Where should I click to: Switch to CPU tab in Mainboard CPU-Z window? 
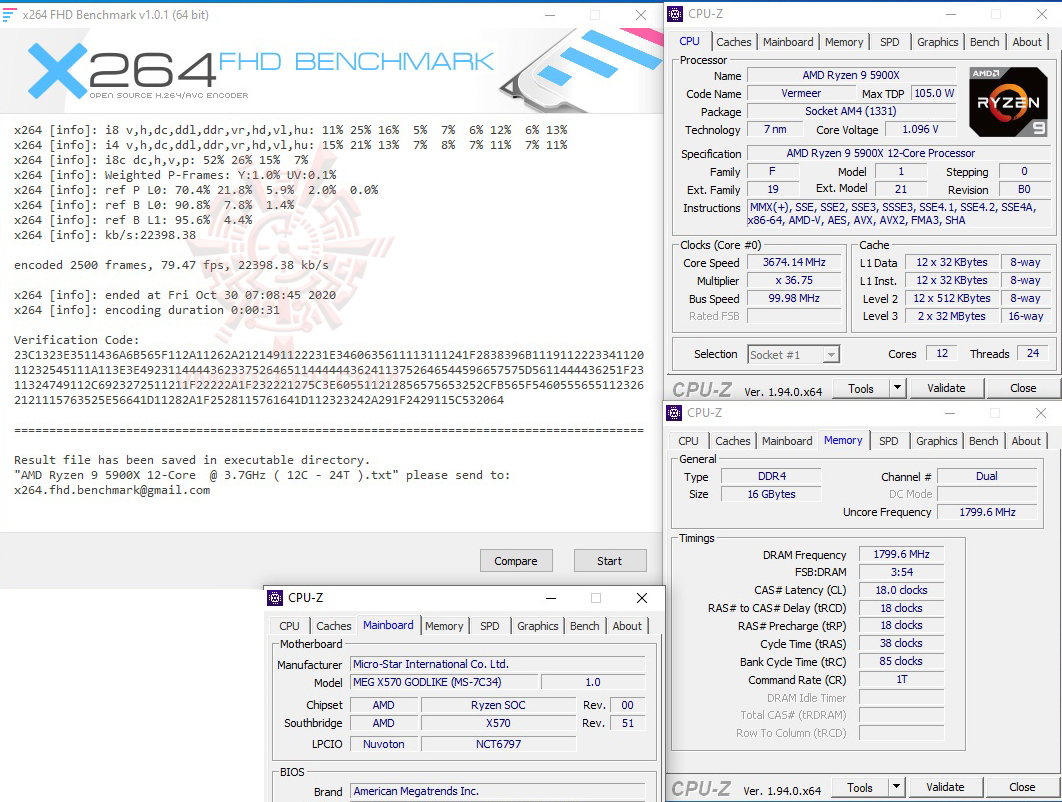click(x=289, y=626)
